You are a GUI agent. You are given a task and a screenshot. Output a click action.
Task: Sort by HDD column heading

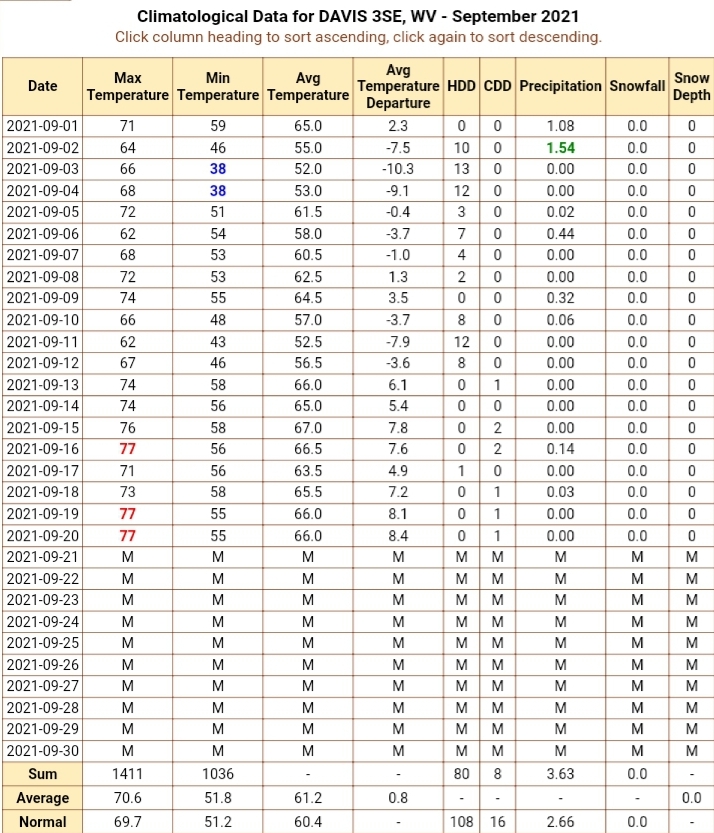click(461, 86)
